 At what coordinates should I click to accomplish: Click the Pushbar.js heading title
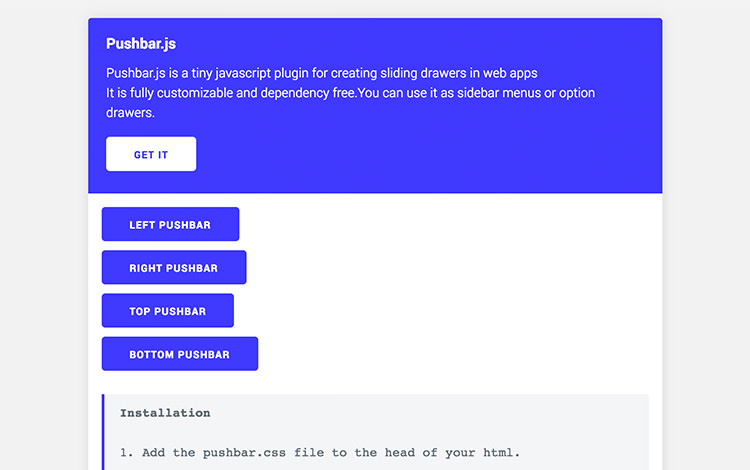pyautogui.click(x=141, y=44)
